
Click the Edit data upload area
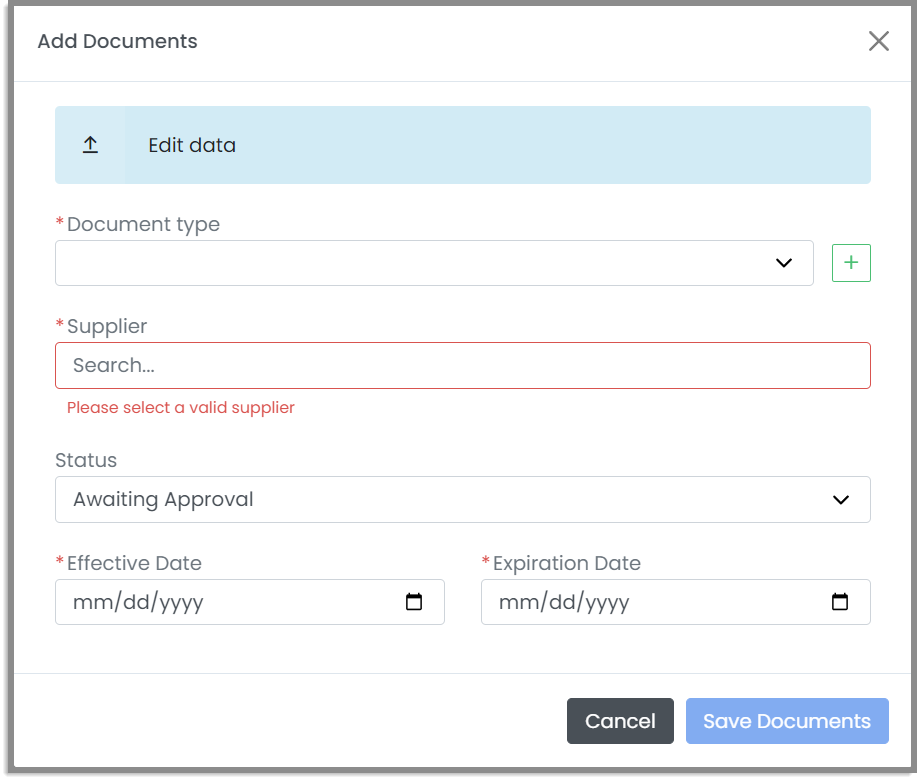coord(462,144)
